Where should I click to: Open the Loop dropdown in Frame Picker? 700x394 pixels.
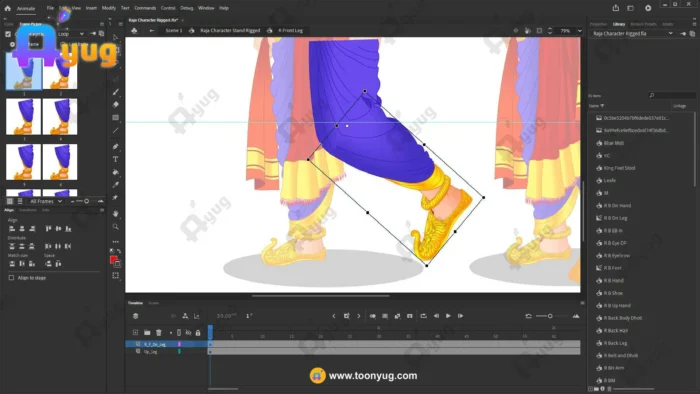(71, 34)
